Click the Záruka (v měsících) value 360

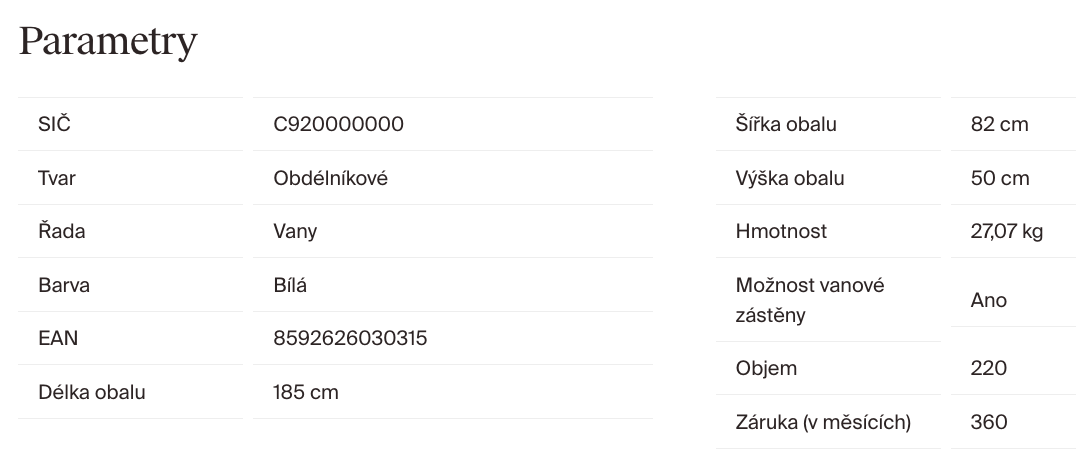click(989, 422)
